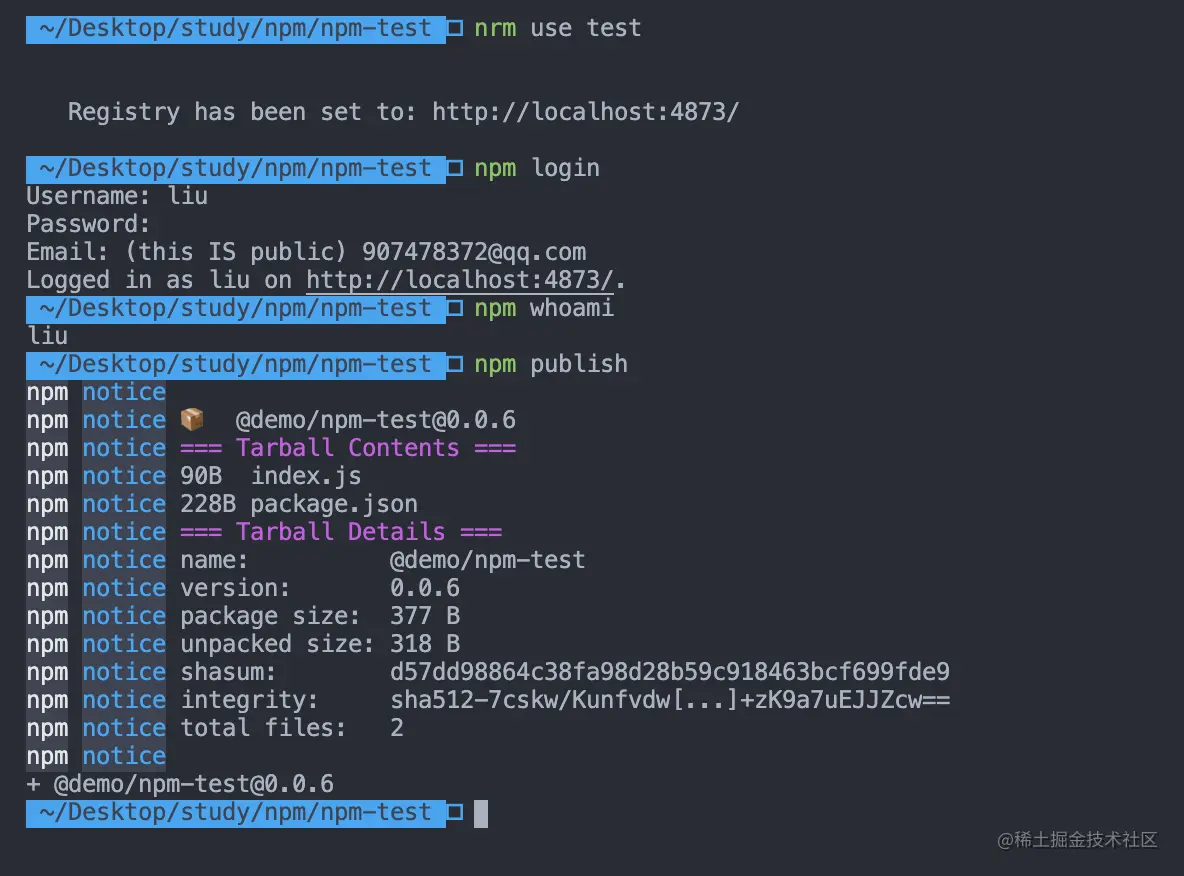Click the 'Tarball Details' heading
1184x876 pixels.
pyautogui.click(x=341, y=532)
